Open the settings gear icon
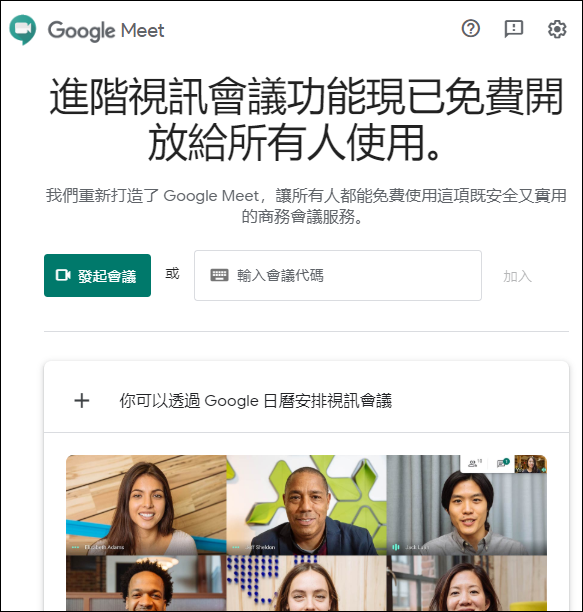The width and height of the screenshot is (583, 612). click(557, 29)
